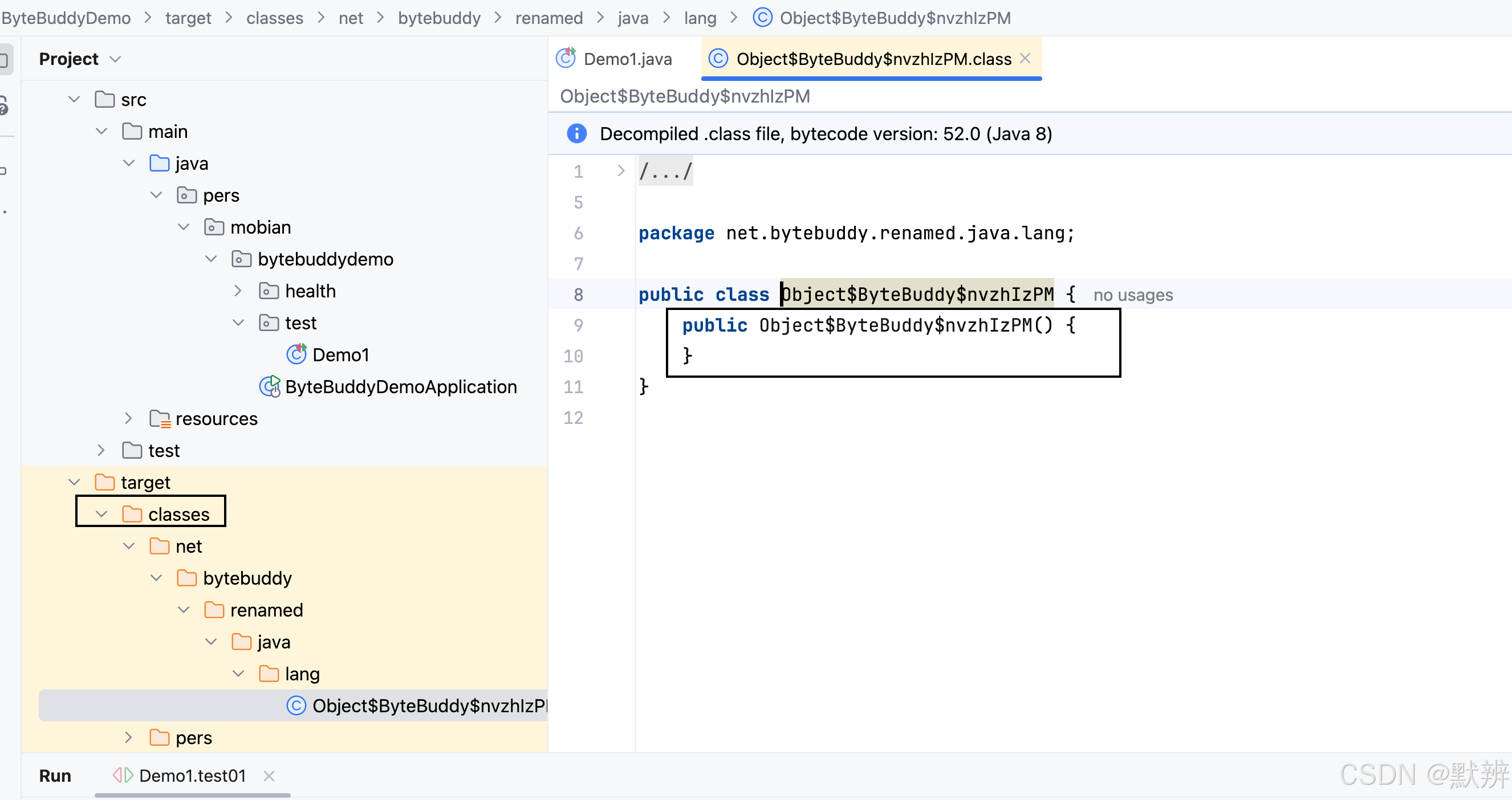This screenshot has height=800, width=1512.
Task: Click the health package icon
Action: point(269,291)
